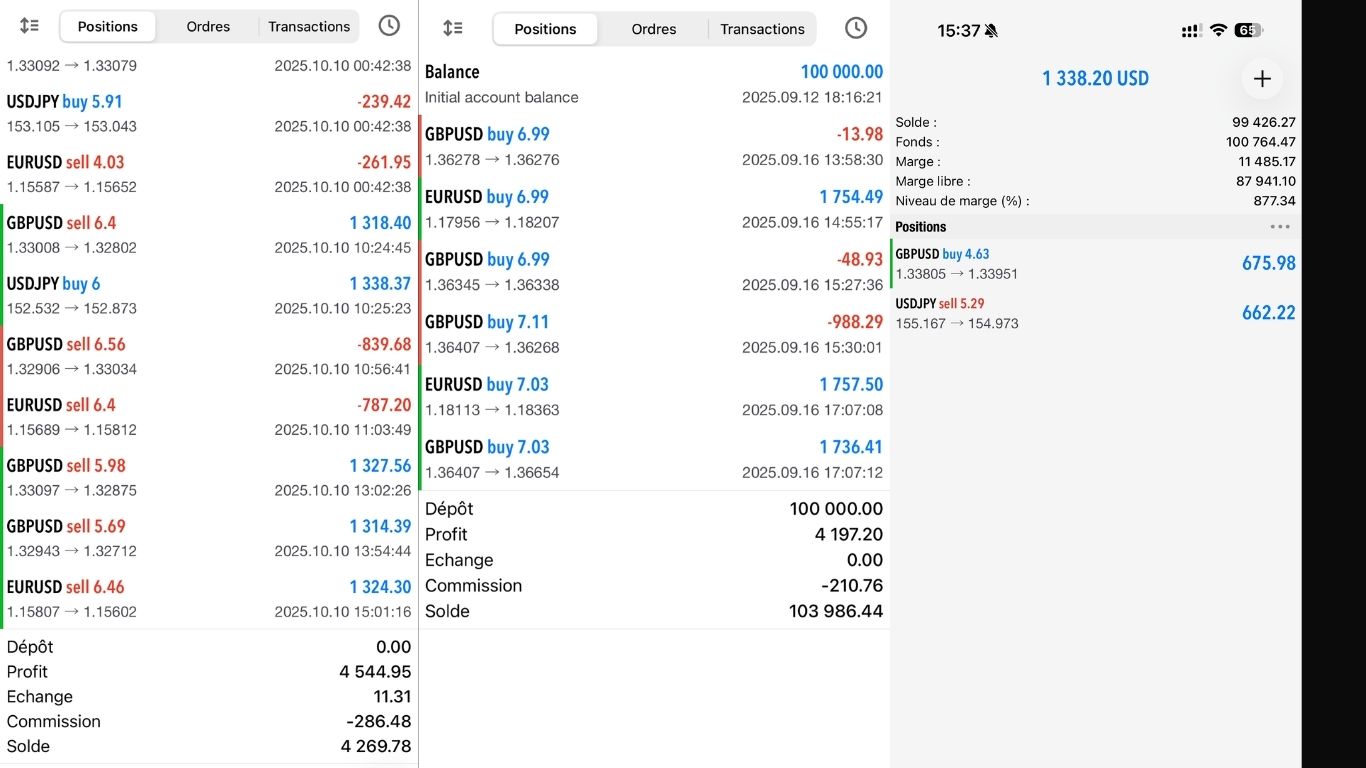This screenshot has height=768, width=1366.
Task: Open the clock history icon in middle panel
Action: 856,28
